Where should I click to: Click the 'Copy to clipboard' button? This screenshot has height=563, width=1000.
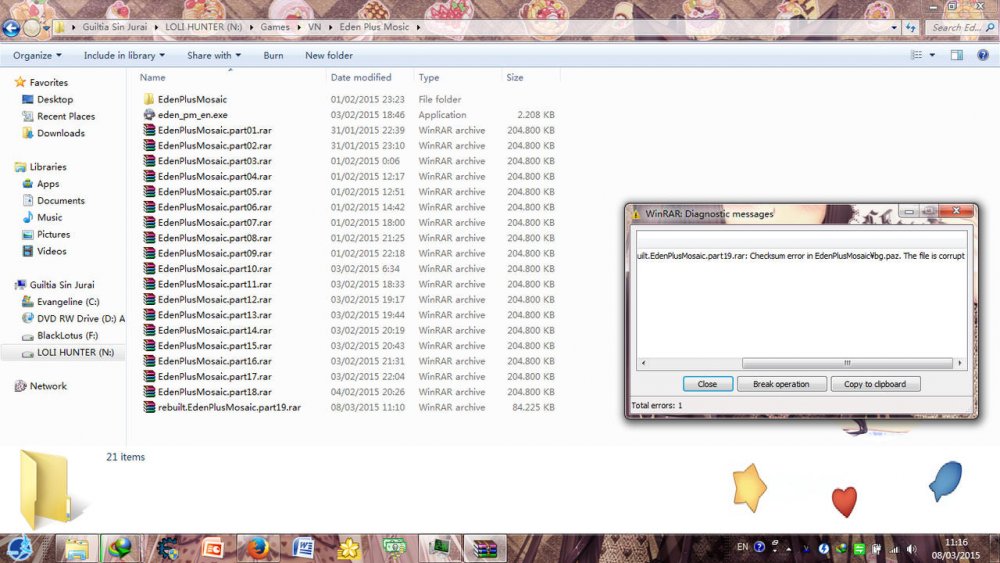pos(875,384)
